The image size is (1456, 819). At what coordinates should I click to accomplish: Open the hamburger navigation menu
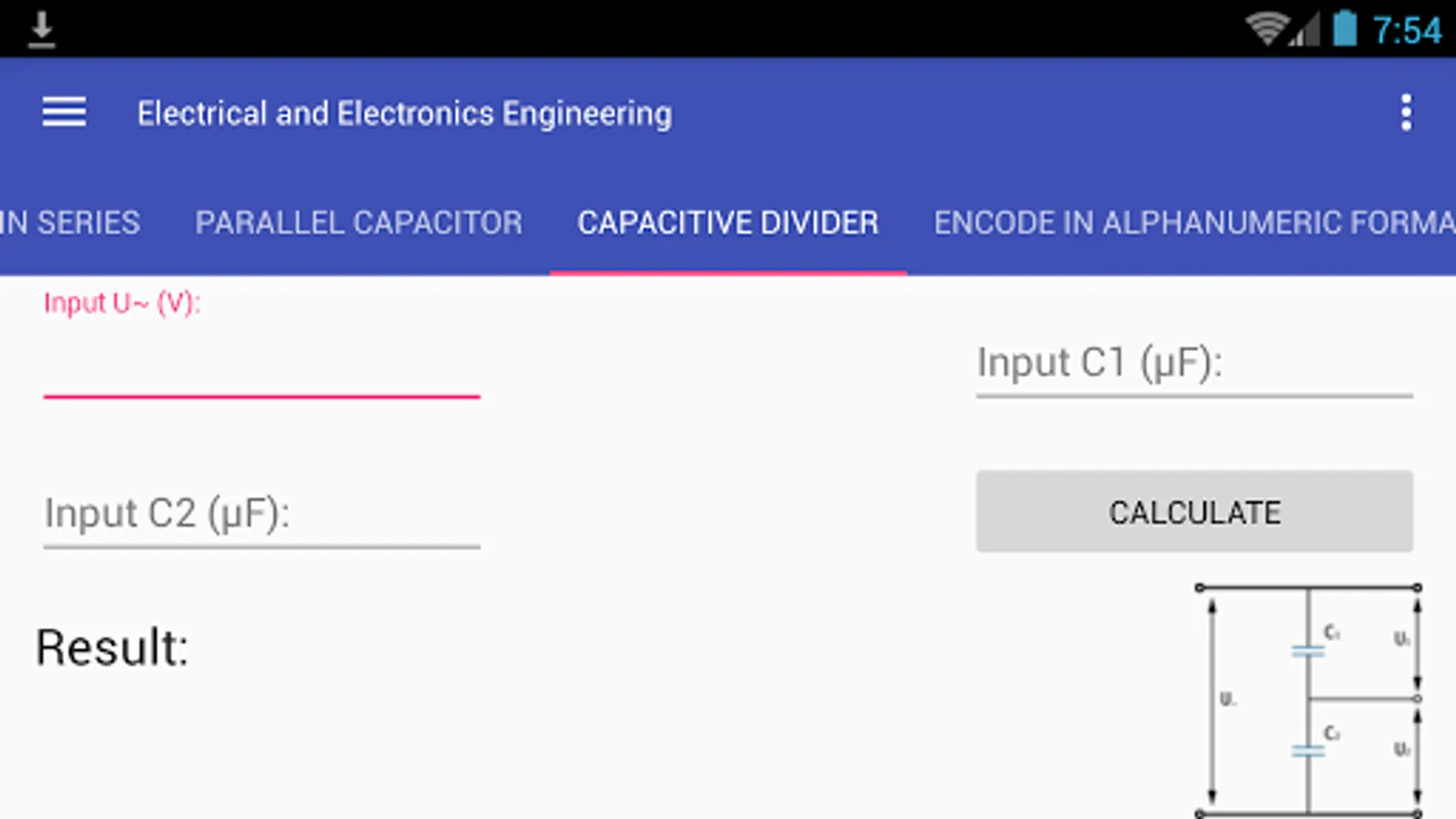[x=64, y=113]
